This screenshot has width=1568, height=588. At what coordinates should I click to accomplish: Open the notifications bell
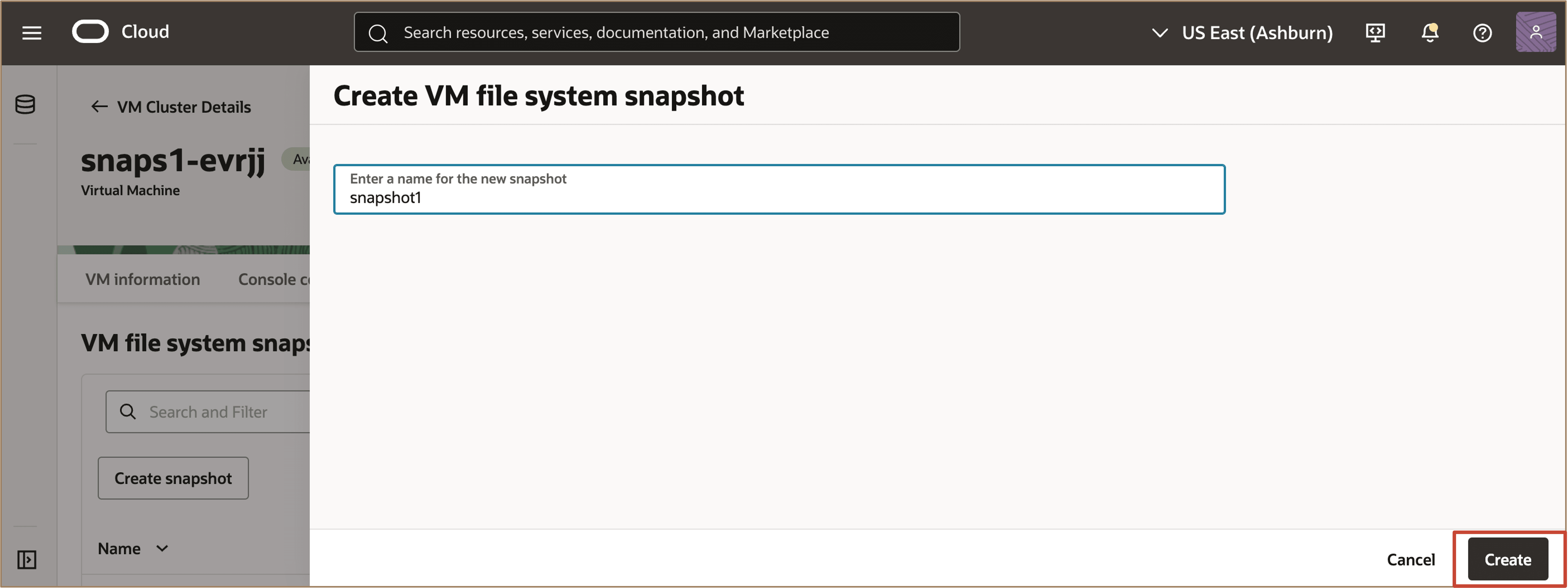pos(1429,33)
